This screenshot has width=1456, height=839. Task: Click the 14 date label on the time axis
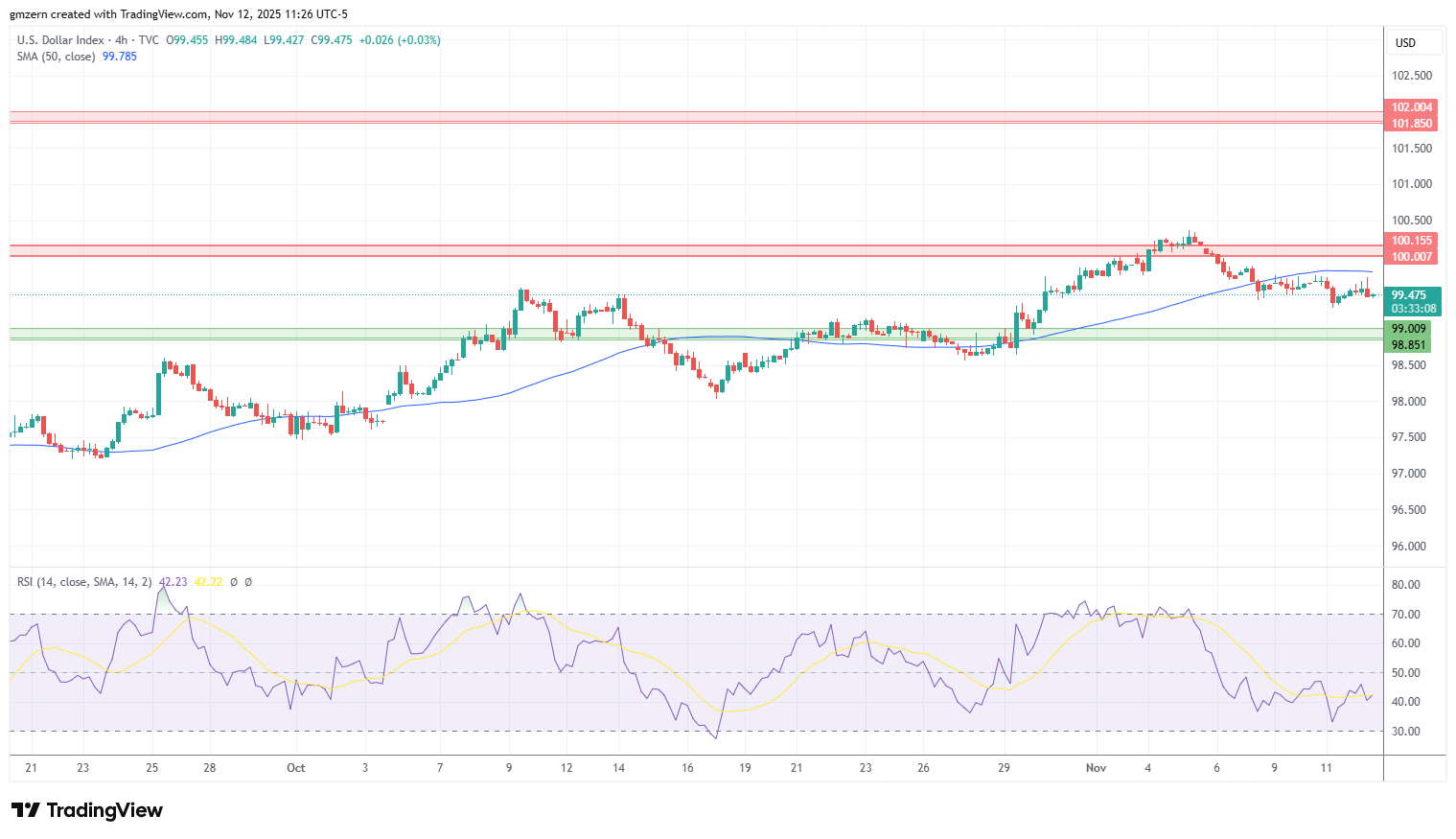[x=619, y=768]
